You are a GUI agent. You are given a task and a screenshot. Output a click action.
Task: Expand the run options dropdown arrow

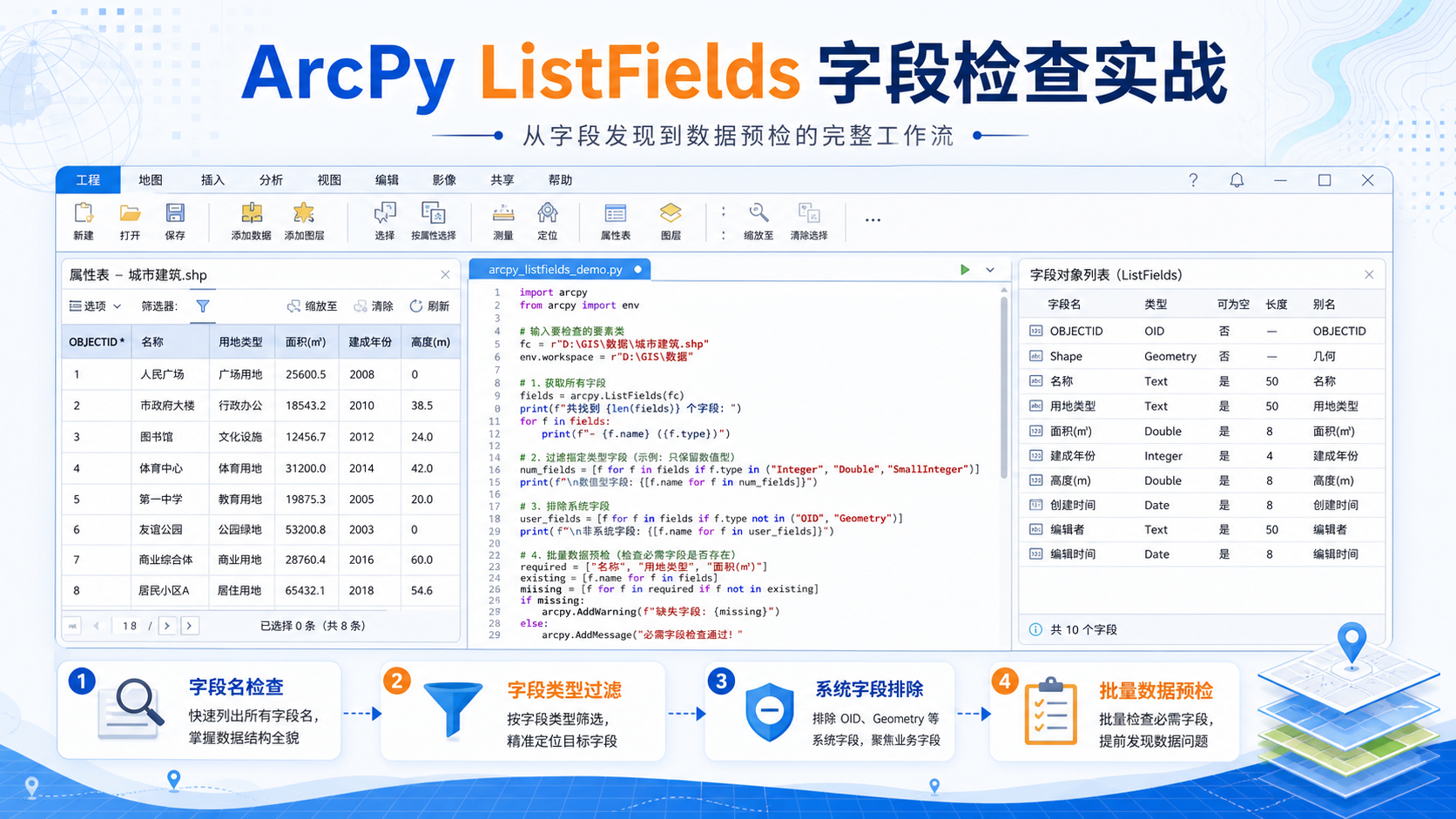click(990, 270)
